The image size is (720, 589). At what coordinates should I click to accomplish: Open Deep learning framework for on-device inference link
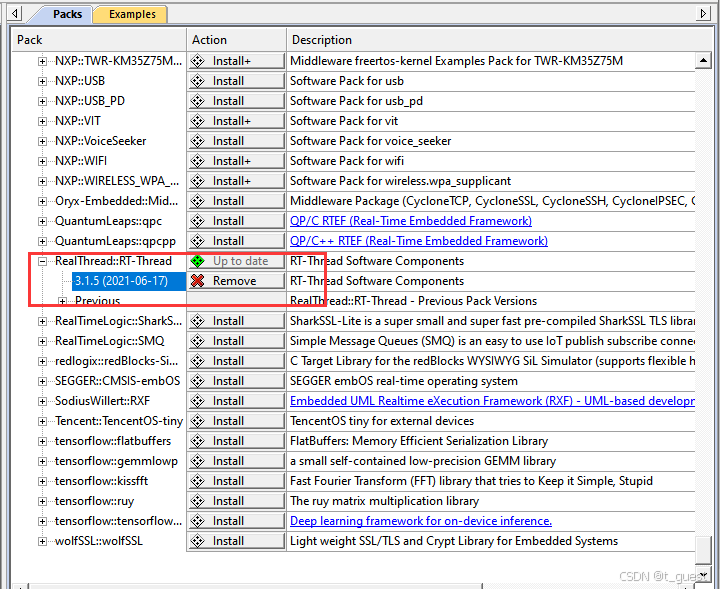click(421, 521)
